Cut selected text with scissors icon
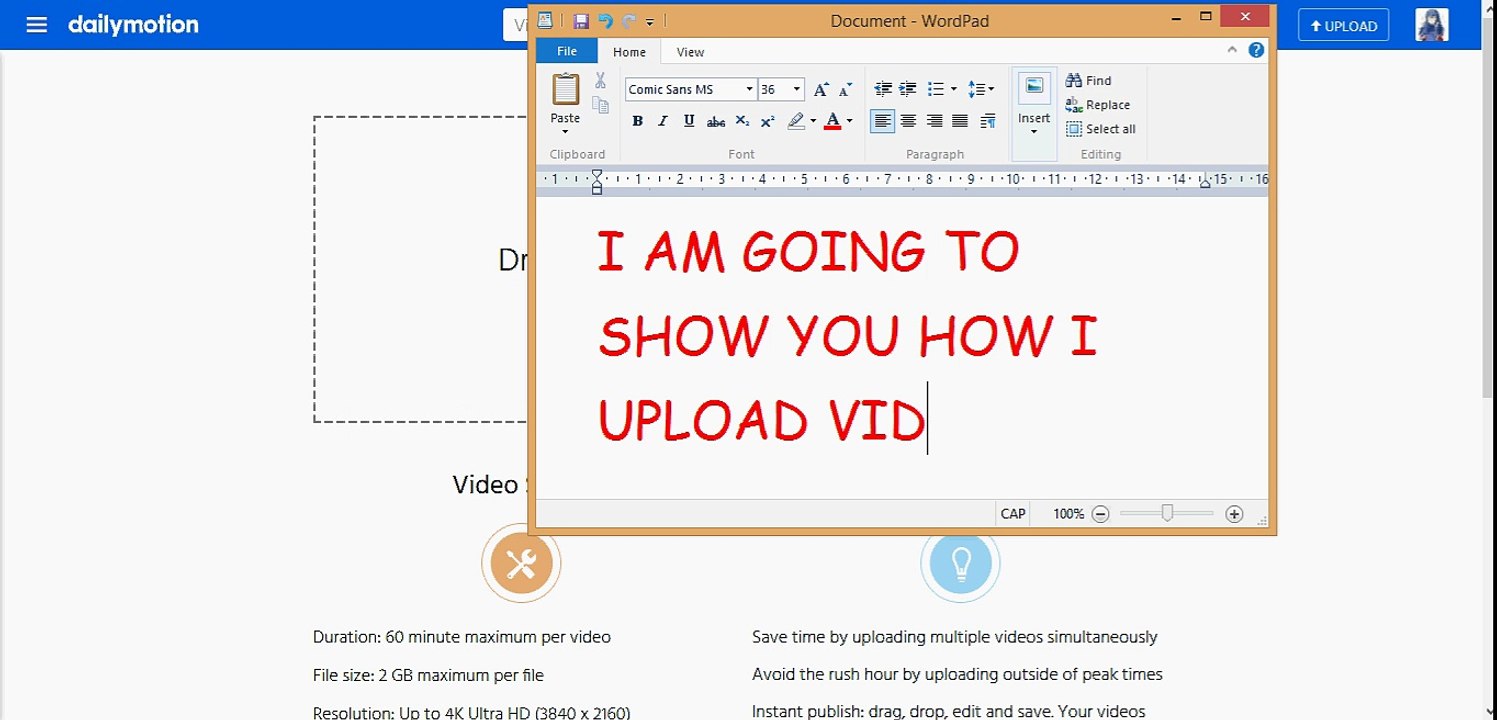1497x720 pixels. point(600,81)
